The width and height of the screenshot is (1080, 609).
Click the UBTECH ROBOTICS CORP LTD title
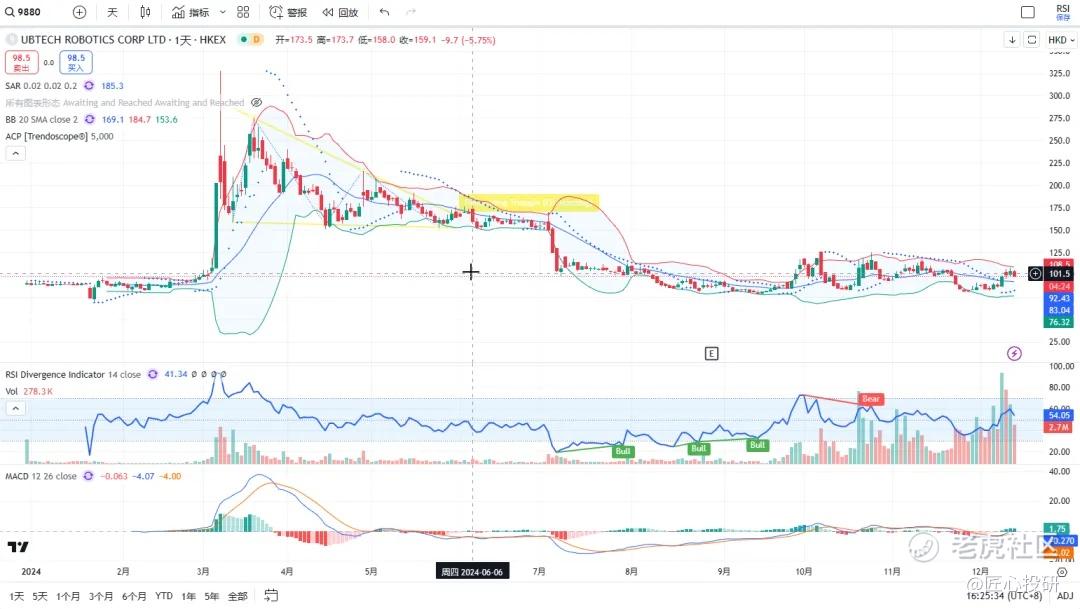pos(93,40)
